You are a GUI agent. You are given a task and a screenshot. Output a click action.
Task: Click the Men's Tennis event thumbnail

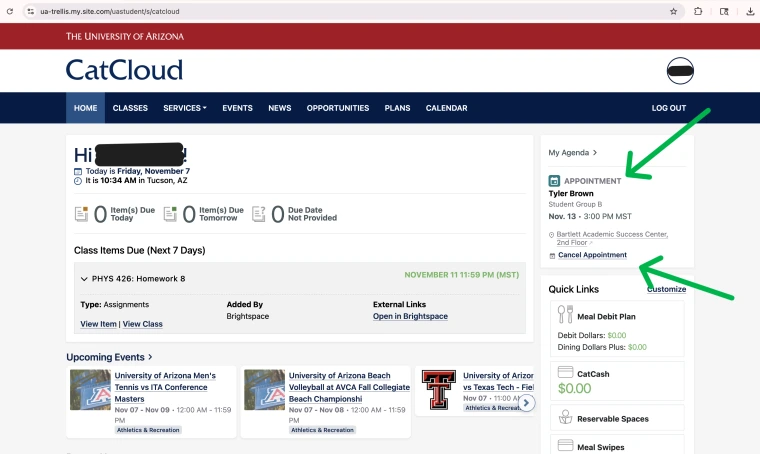coord(90,390)
